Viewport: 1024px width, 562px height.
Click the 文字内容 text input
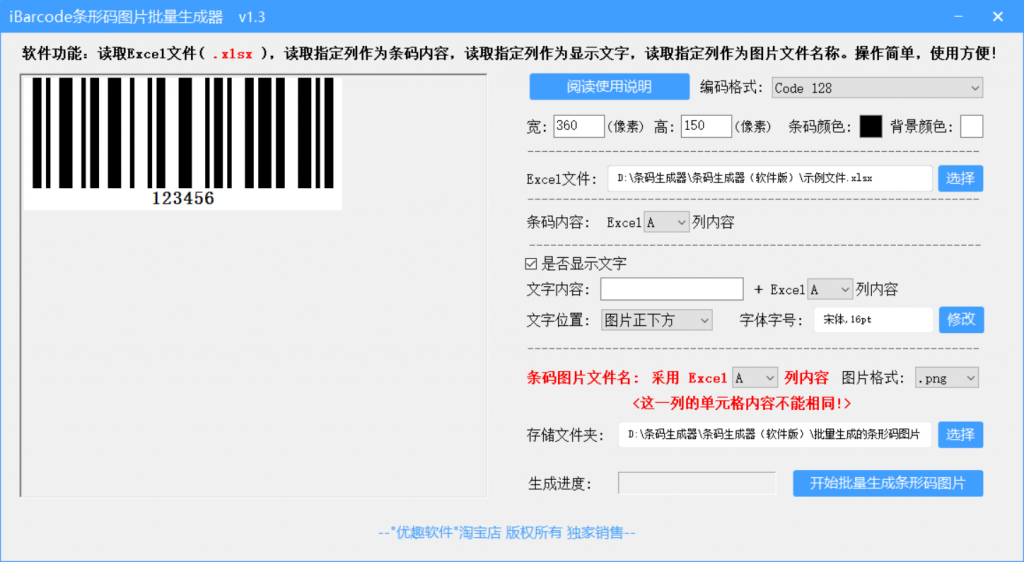pos(671,289)
